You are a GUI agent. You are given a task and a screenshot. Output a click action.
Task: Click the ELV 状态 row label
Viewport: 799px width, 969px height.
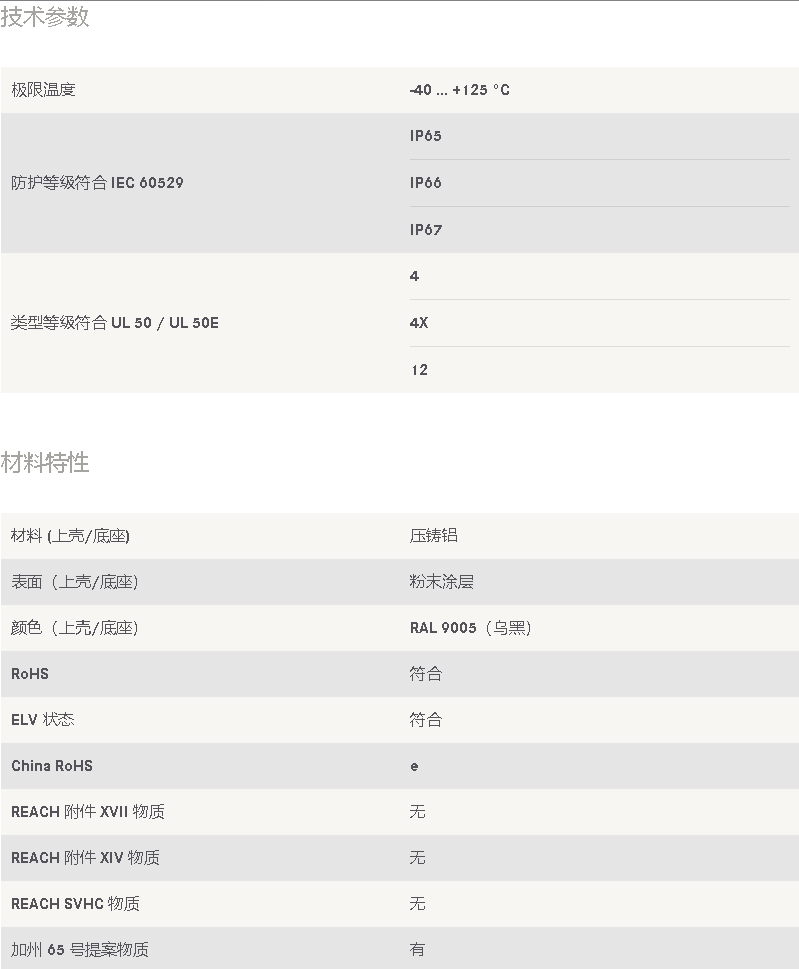click(x=43, y=720)
